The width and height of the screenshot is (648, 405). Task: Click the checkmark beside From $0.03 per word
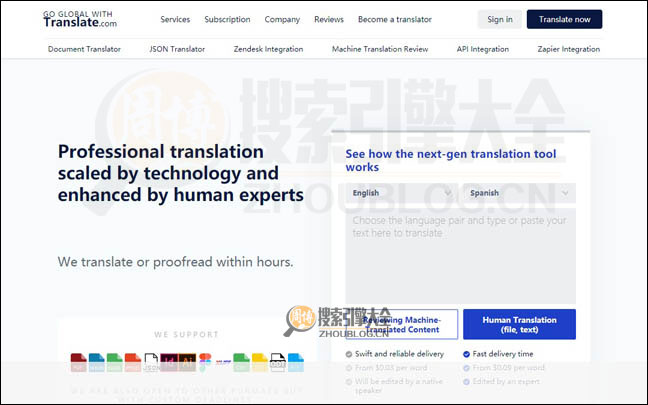click(x=349, y=368)
